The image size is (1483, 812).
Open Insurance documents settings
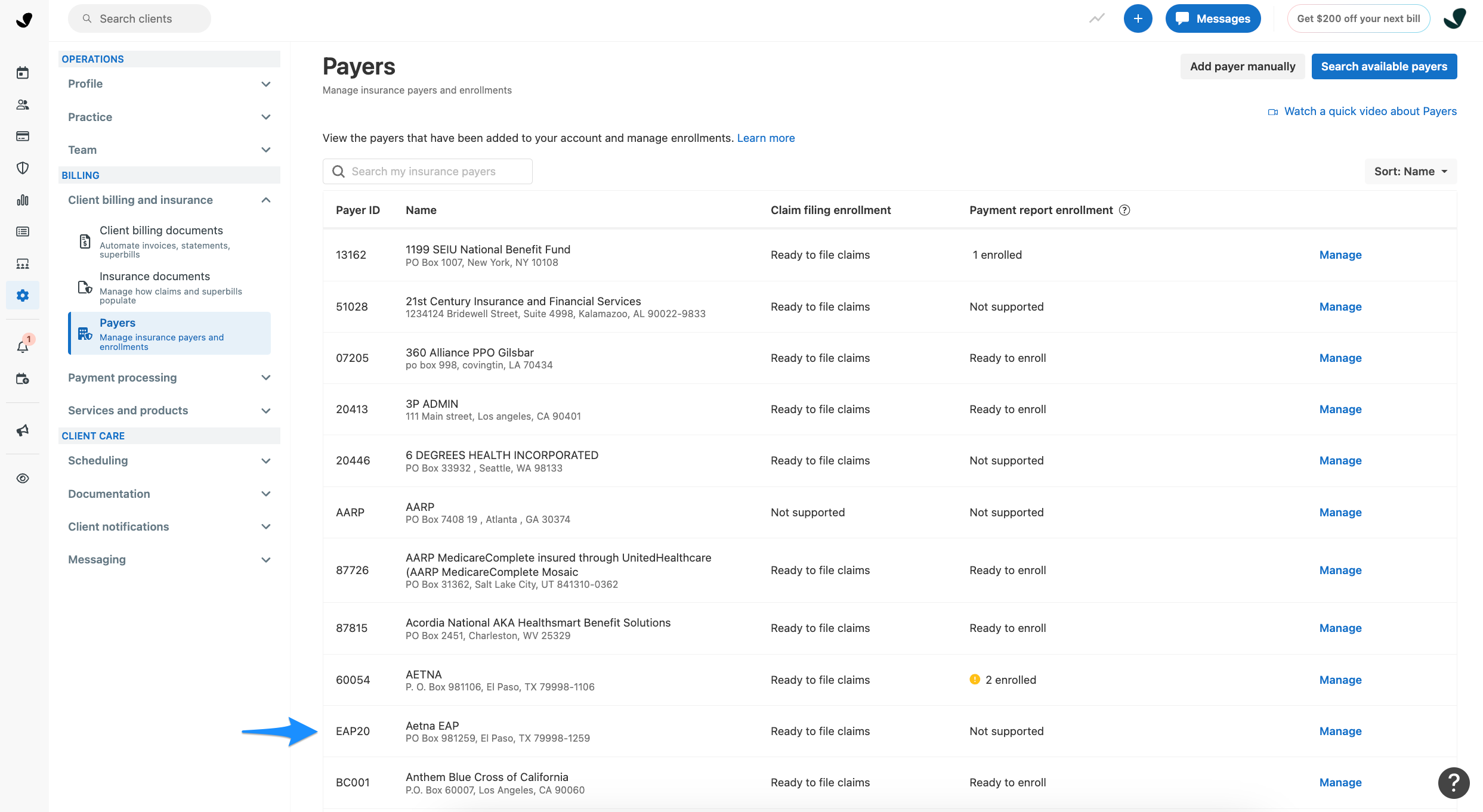point(169,287)
